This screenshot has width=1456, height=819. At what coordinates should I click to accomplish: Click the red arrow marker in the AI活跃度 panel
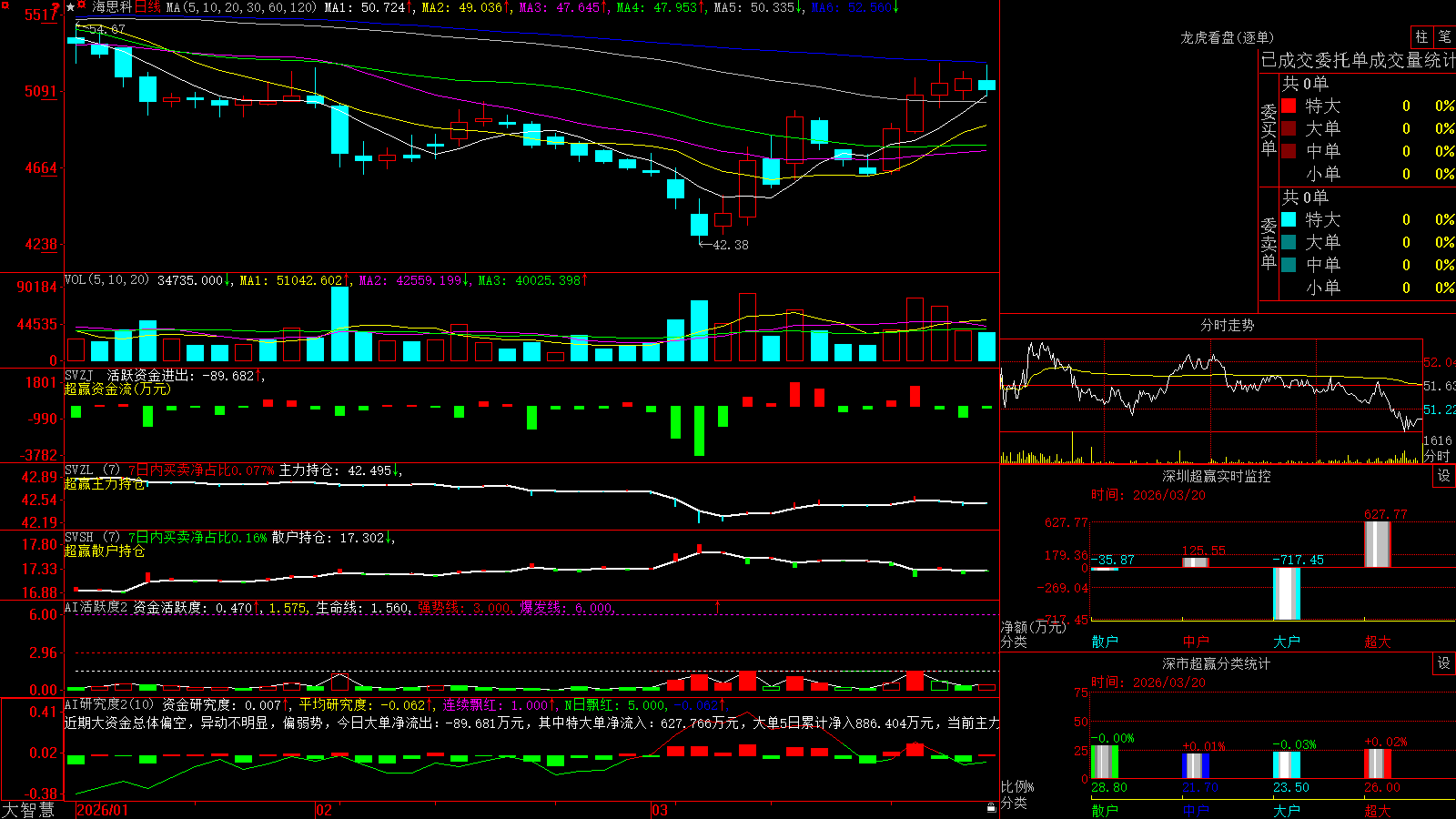717,606
